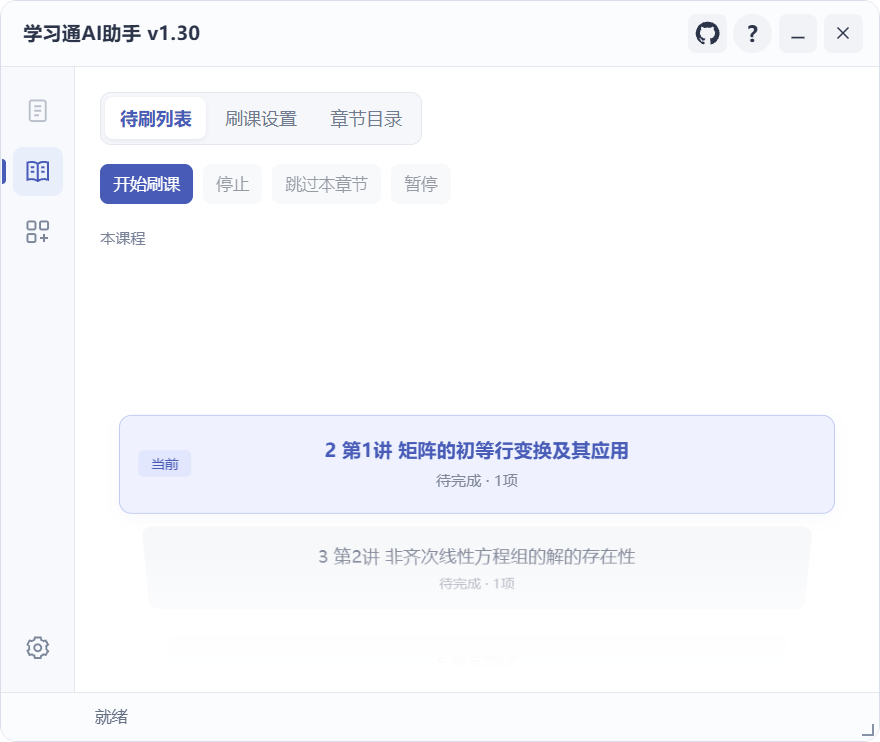Switch to the 刷课设置 tab
880x742 pixels.
261,118
